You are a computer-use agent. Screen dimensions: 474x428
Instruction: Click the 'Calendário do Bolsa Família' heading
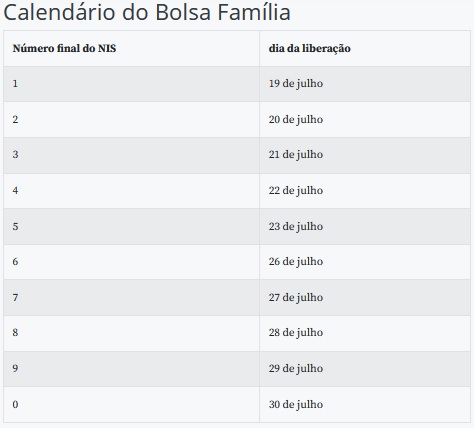147,13
